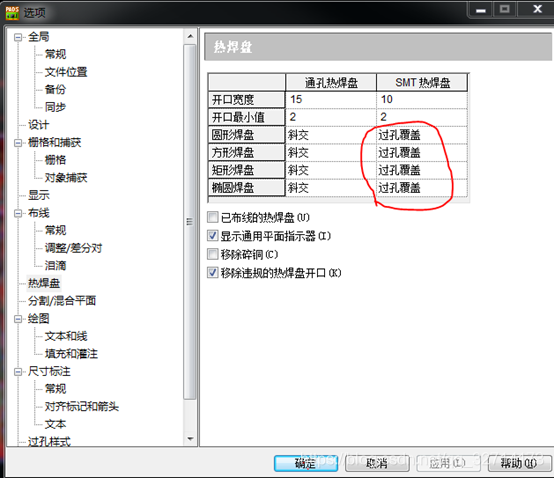Select the 布线 tree label
The width and height of the screenshot is (554, 478).
[39, 213]
